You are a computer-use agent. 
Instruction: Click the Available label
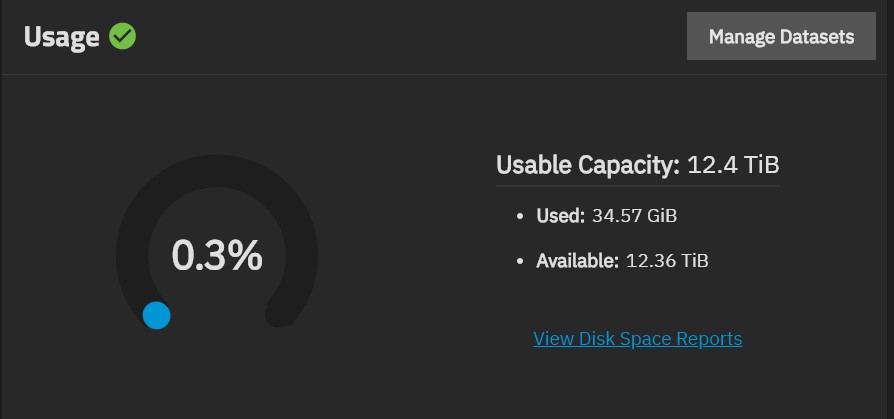pos(577,261)
